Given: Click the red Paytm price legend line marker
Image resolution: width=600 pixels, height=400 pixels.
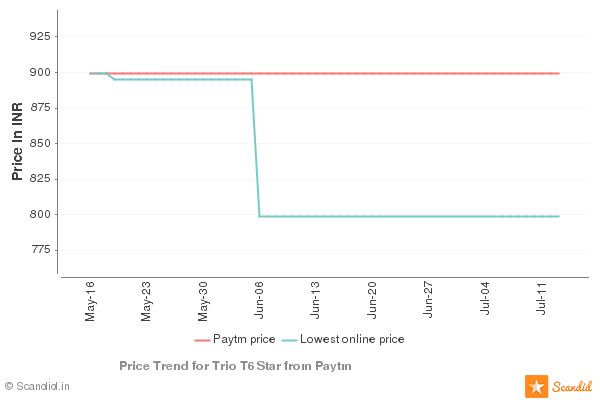Looking at the screenshot, I should coord(201,340).
